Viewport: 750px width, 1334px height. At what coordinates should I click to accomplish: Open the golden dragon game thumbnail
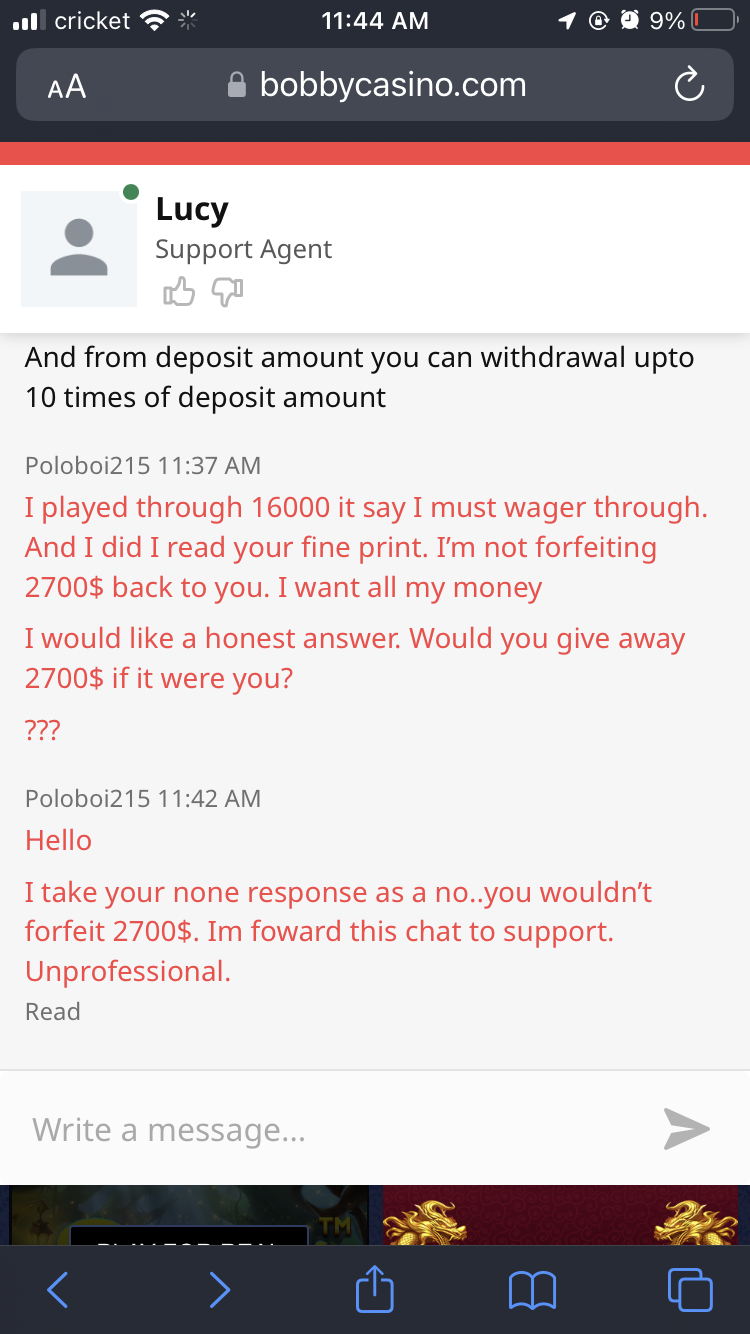pos(560,1215)
